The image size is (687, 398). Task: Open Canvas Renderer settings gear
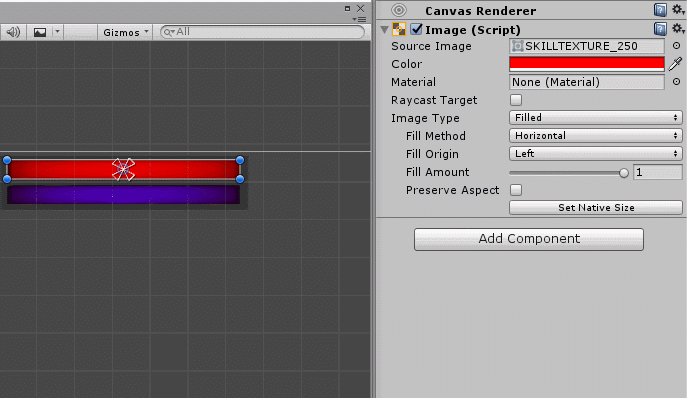(678, 9)
